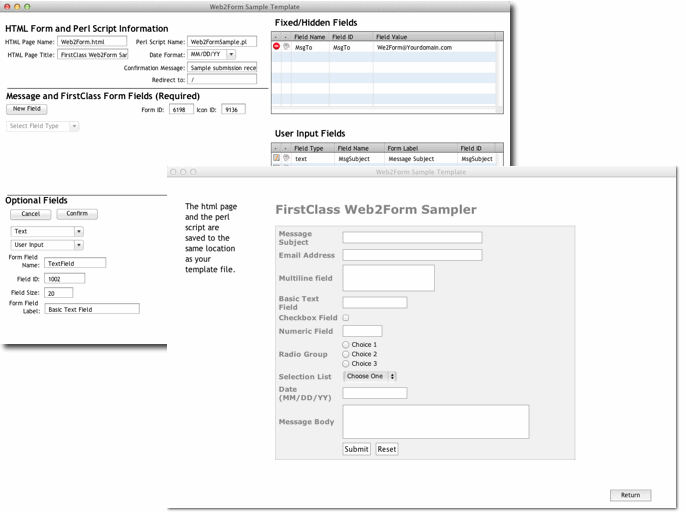This screenshot has width=686, height=512.
Task: Click the Confirm button
Action: 77,214
